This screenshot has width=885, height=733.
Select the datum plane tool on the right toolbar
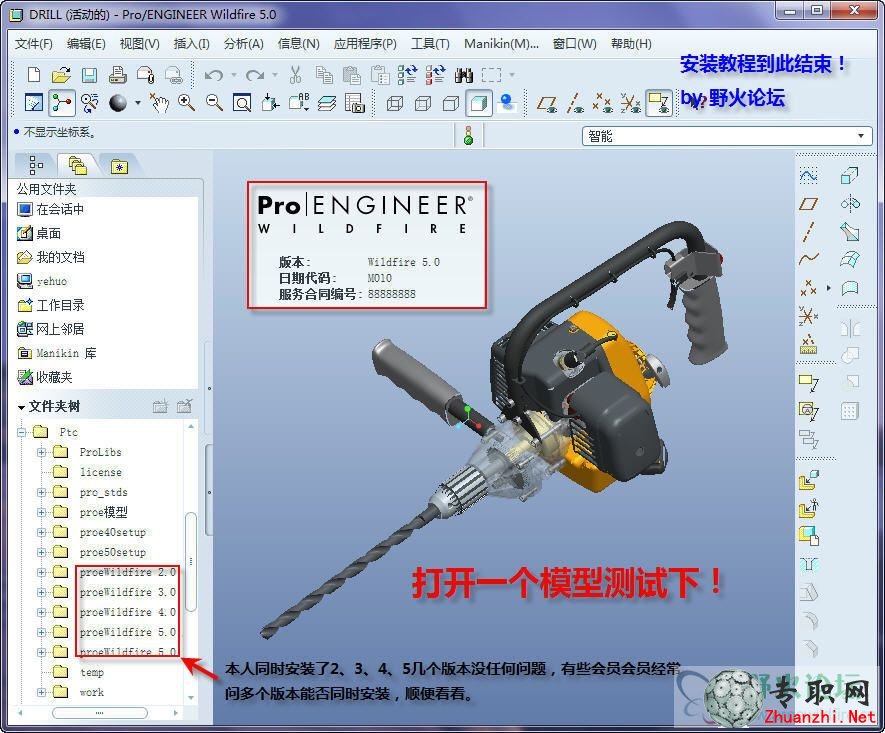point(808,204)
